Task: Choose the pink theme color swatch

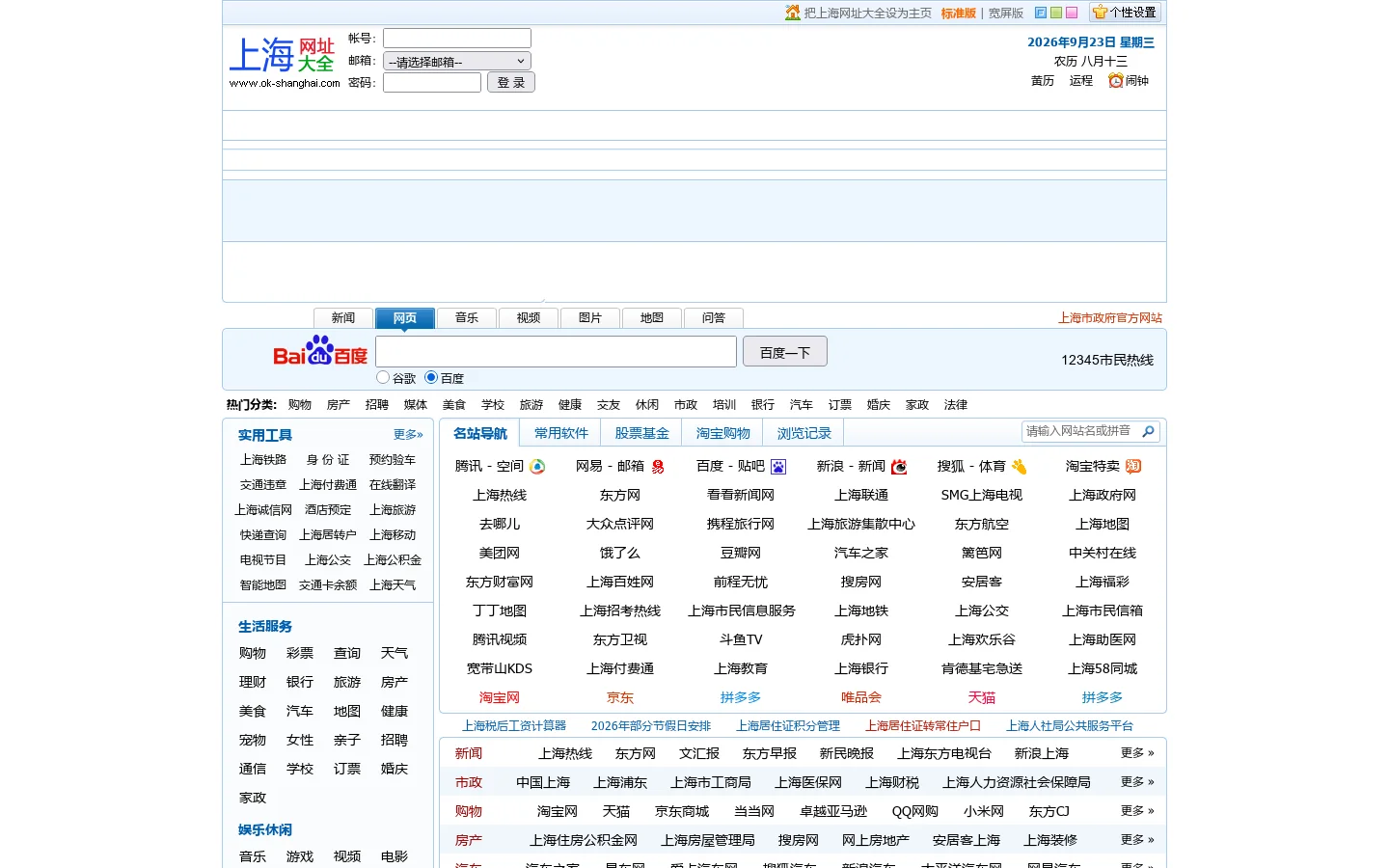Action: point(1072,13)
